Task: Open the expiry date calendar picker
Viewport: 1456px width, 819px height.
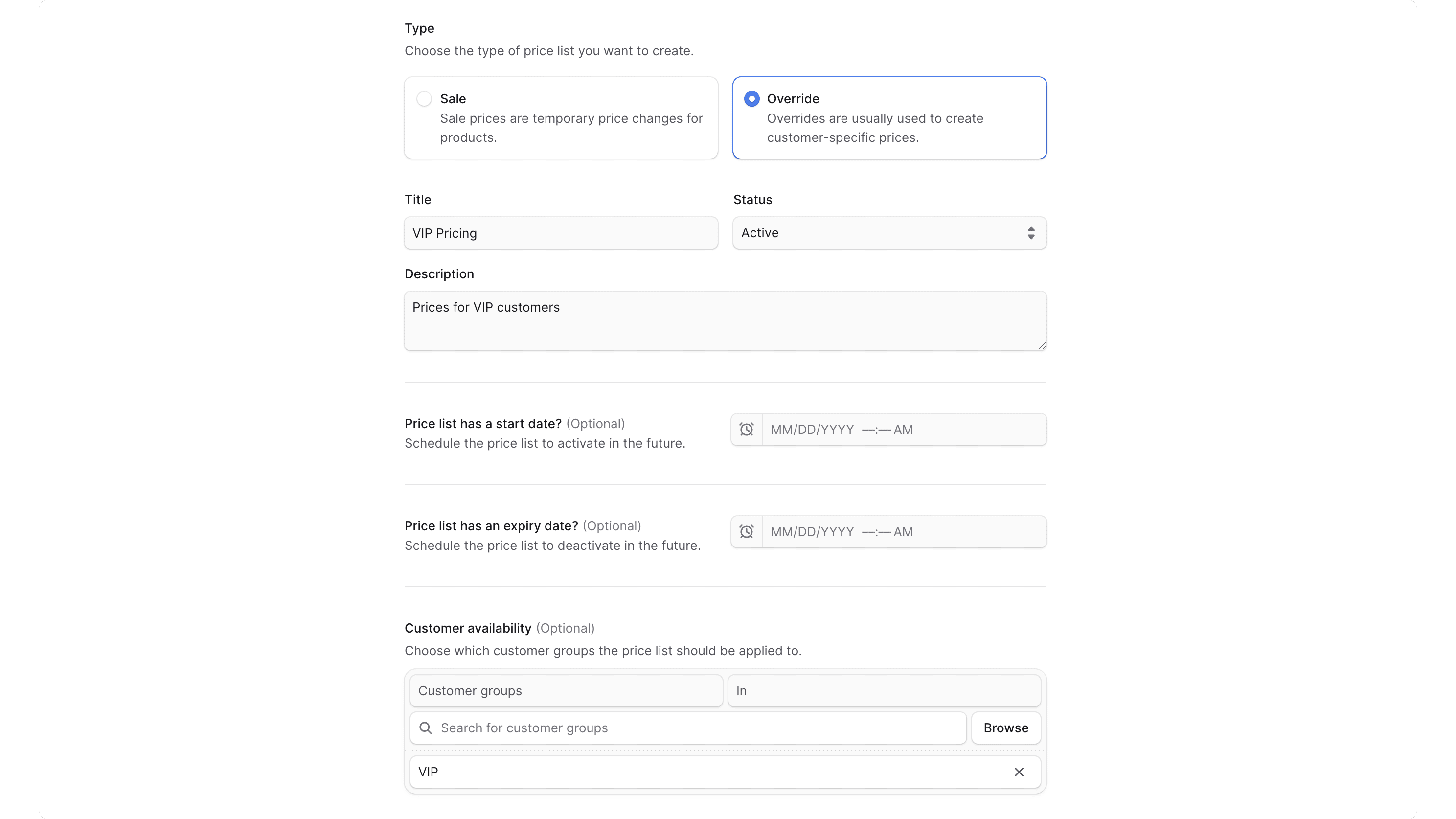Action: (x=746, y=531)
